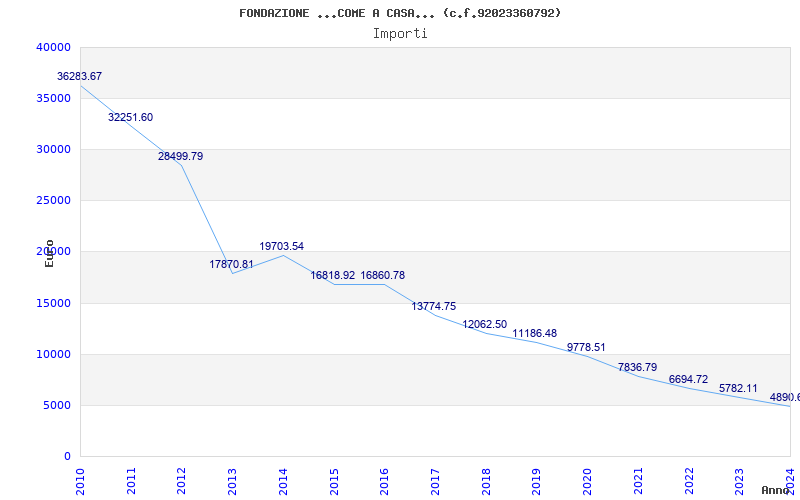
Task: Click the 2014 x-axis year label
Action: [x=283, y=481]
